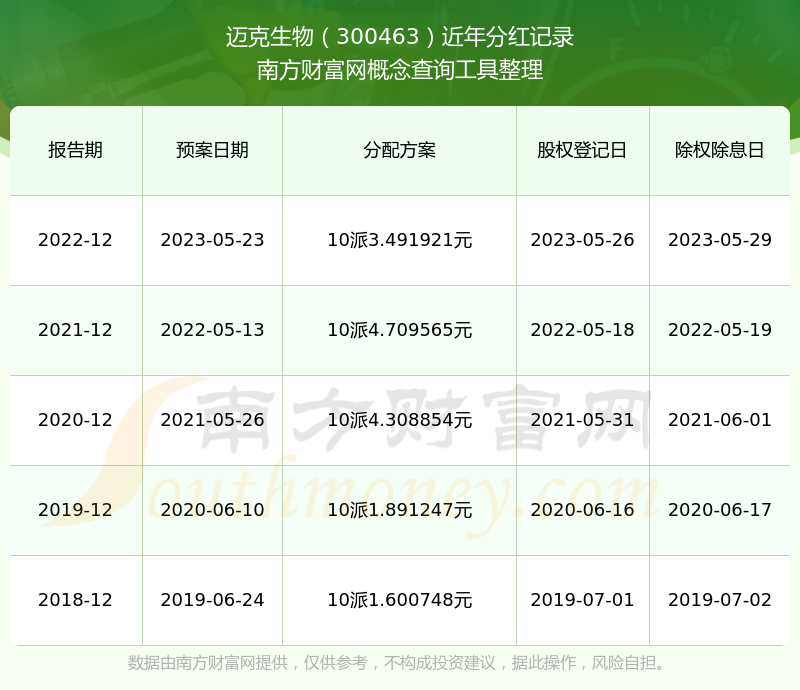
Task: Click plan cell 10派3.491921元
Action: (x=399, y=240)
